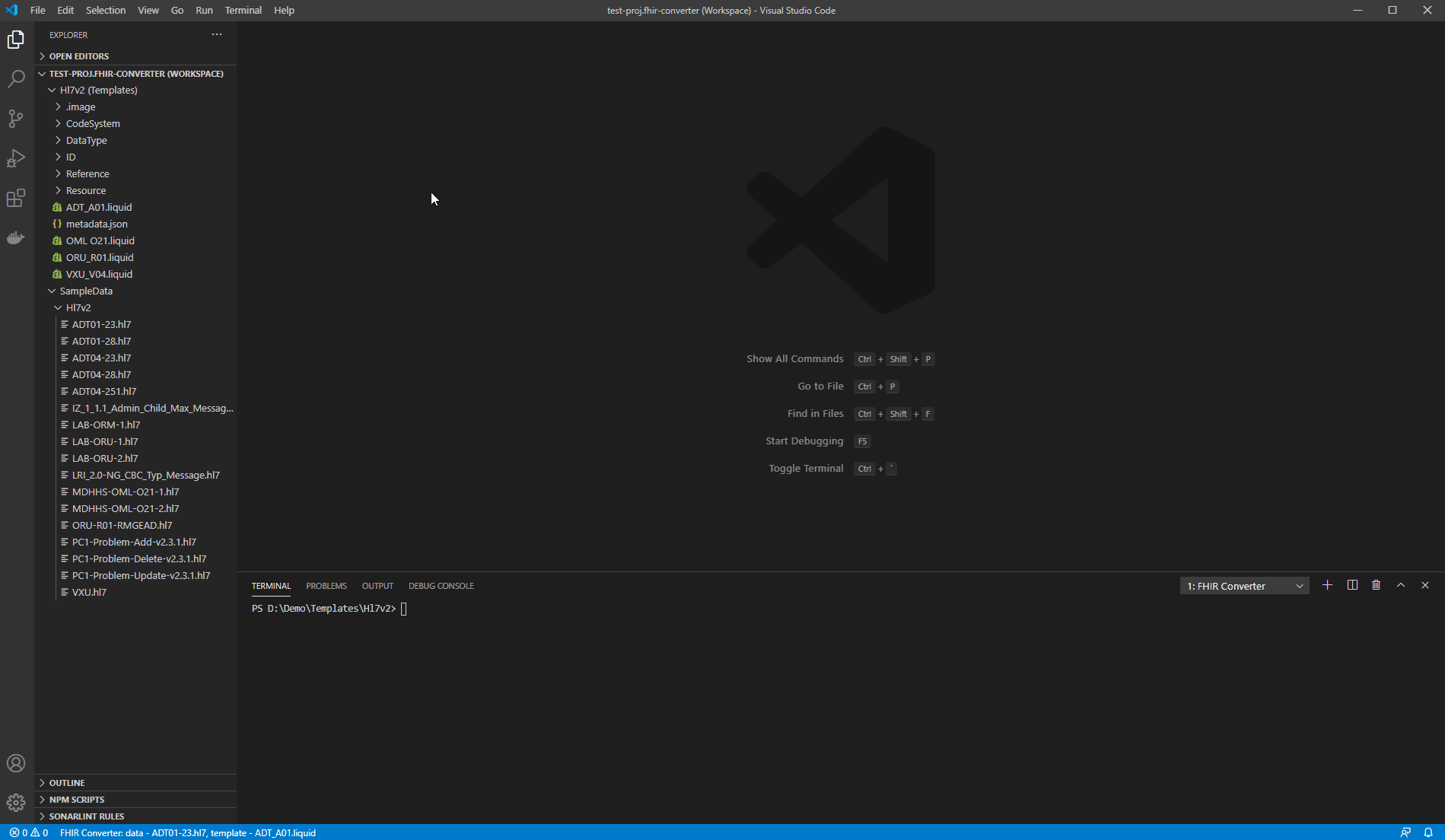Open the Selection menu

point(106,10)
